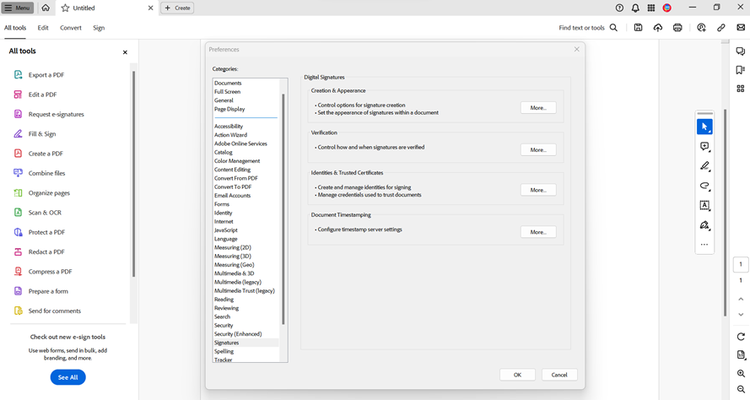Open the Menu button
The height and width of the screenshot is (400, 750).
[x=18, y=8]
